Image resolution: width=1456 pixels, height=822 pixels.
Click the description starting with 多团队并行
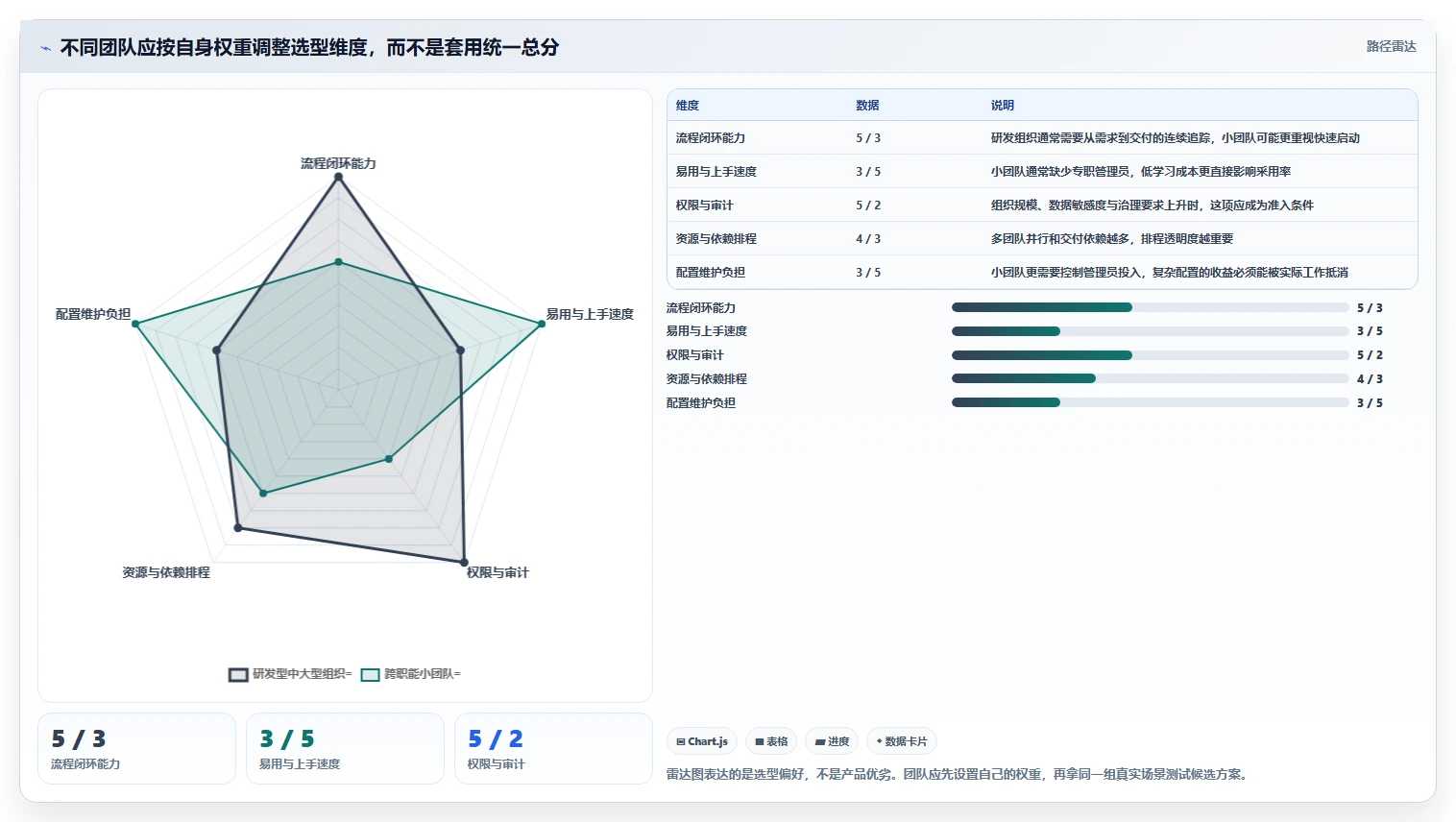click(1111, 239)
